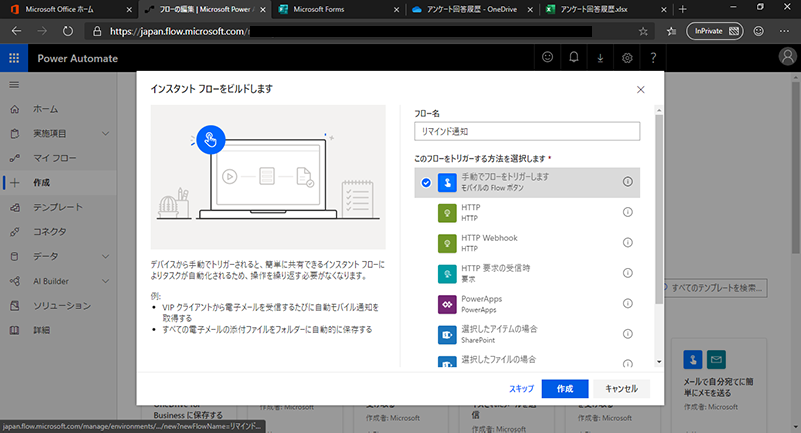Image resolution: width=801 pixels, height=433 pixels.
Task: Select 作成 in sidebar
Action: coord(58,183)
